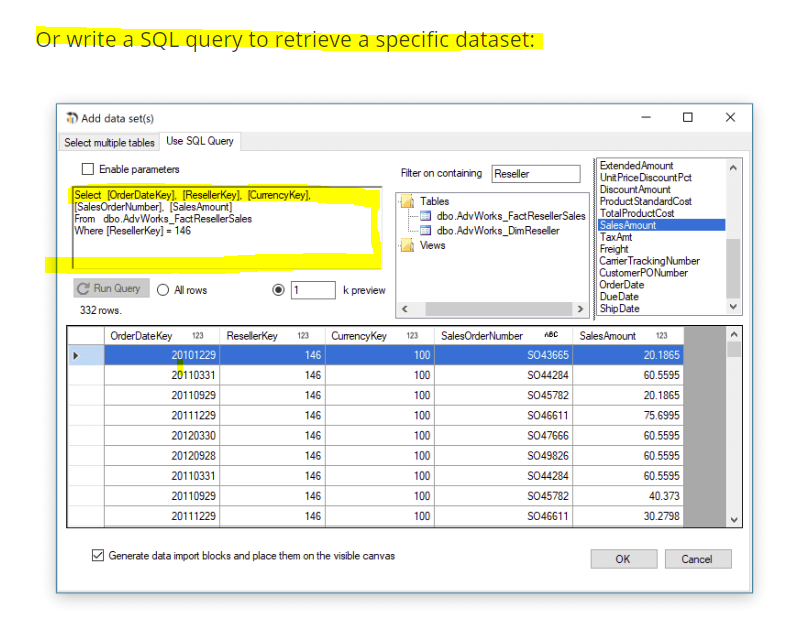809x627 pixels.
Task: Click the first row's arrow indicator
Action: (x=76, y=355)
